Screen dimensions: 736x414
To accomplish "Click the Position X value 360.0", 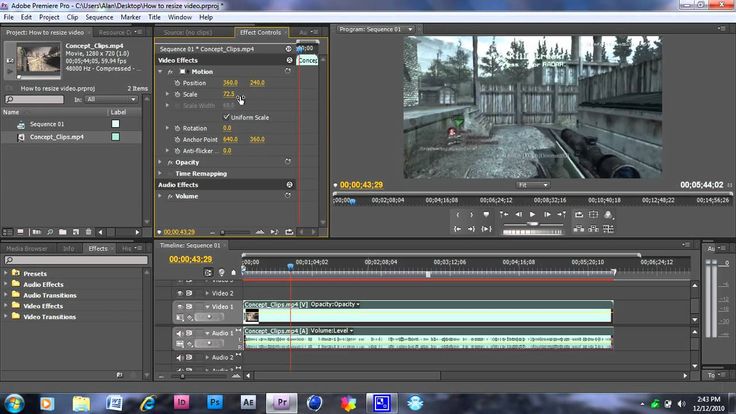I will click(x=230, y=83).
